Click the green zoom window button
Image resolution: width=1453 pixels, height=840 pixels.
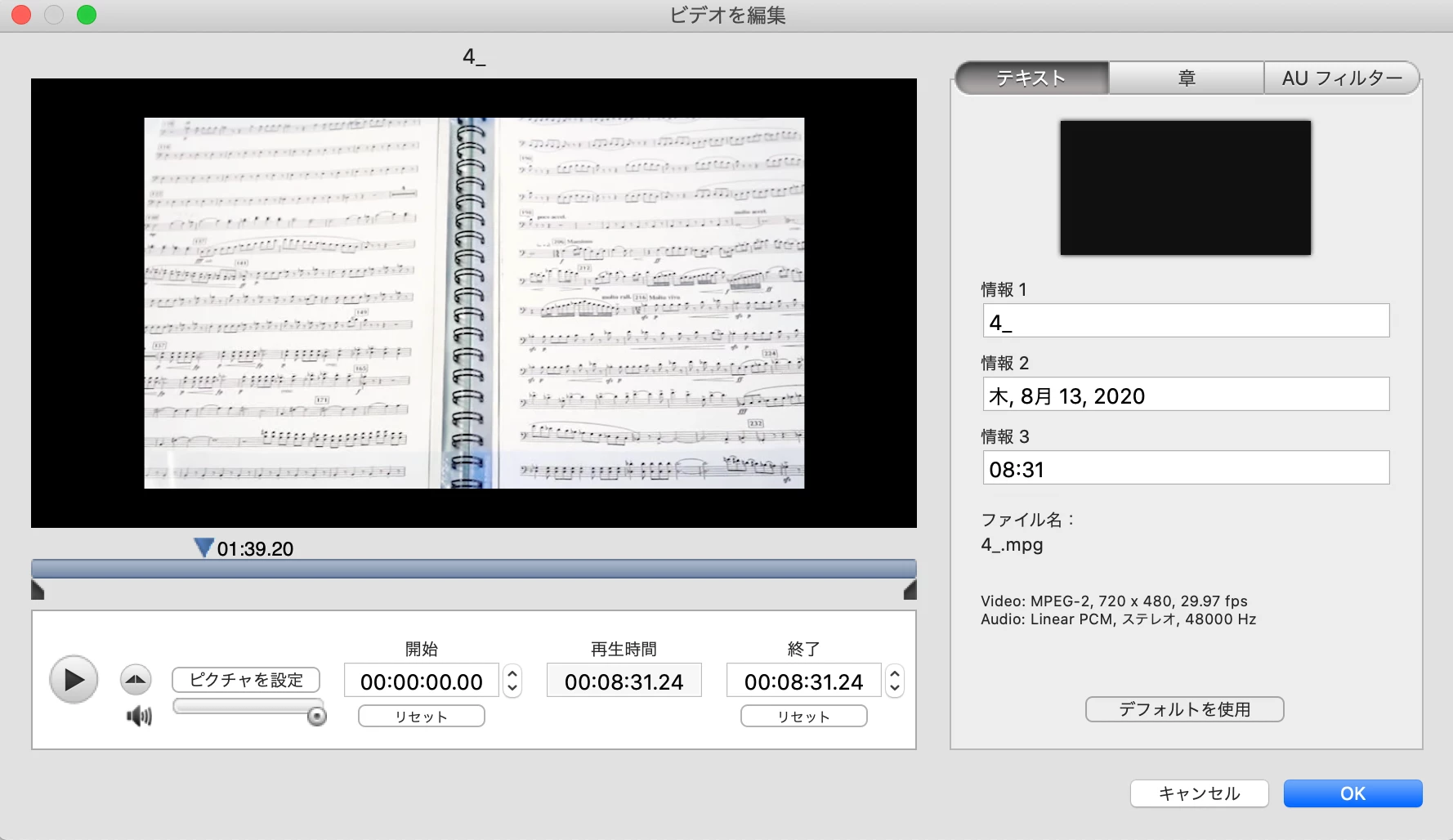[x=87, y=16]
